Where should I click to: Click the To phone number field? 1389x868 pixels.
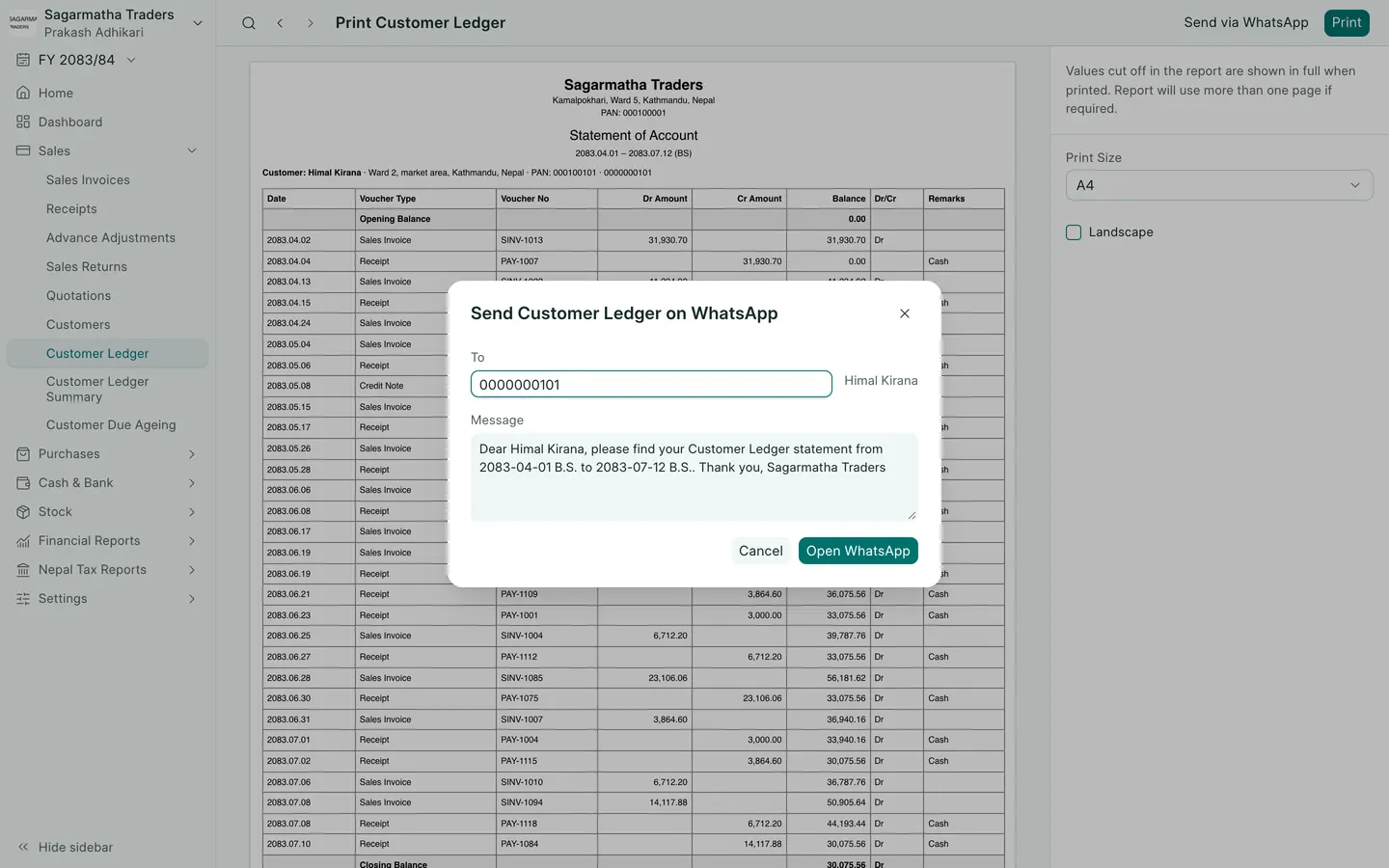coord(651,384)
